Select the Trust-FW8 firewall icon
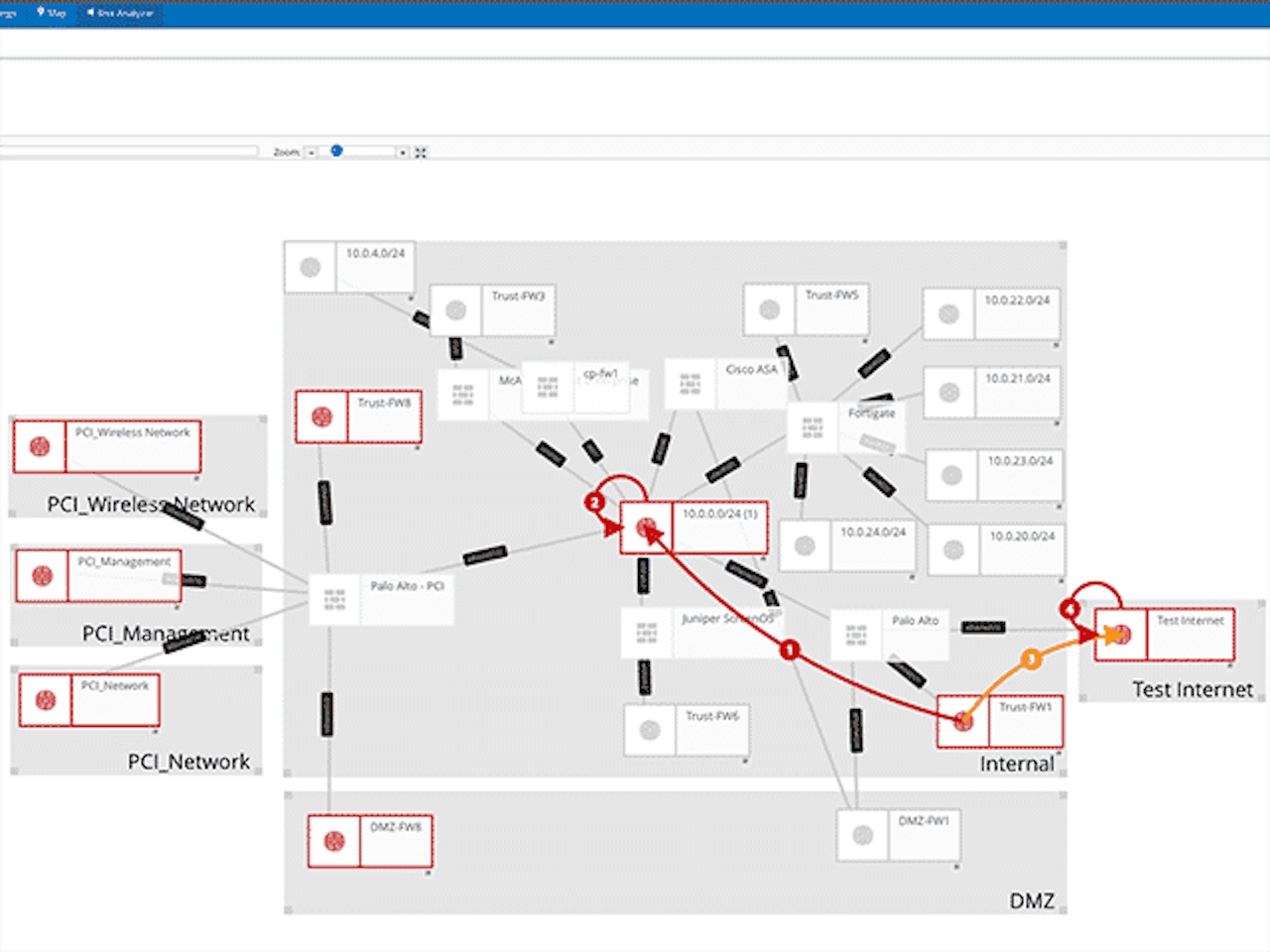The width and height of the screenshot is (1270, 952). tap(321, 416)
